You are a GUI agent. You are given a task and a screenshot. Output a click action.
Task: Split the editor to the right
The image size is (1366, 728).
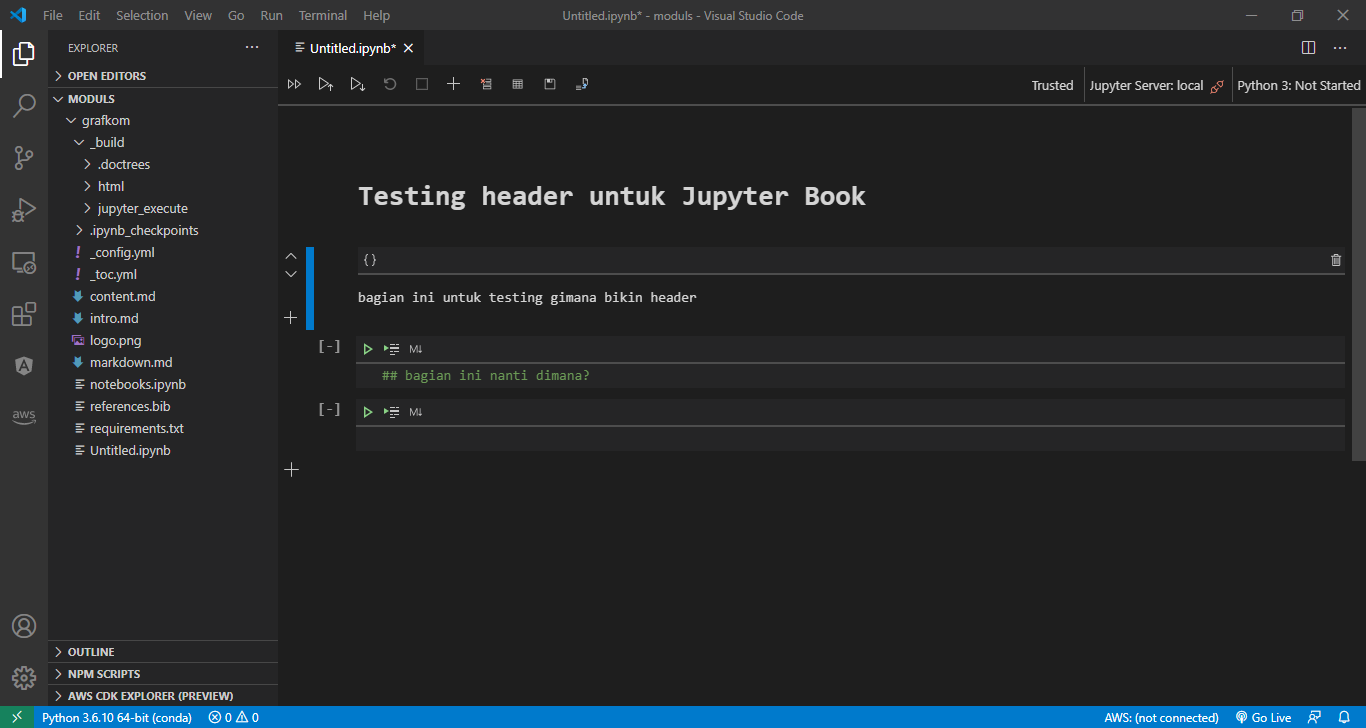1308,48
